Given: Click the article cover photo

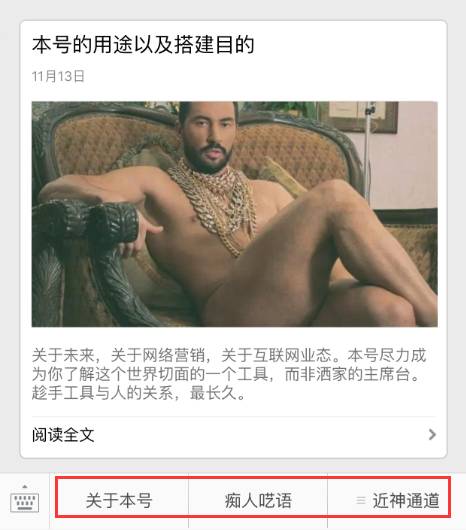Looking at the screenshot, I should [x=235, y=214].
